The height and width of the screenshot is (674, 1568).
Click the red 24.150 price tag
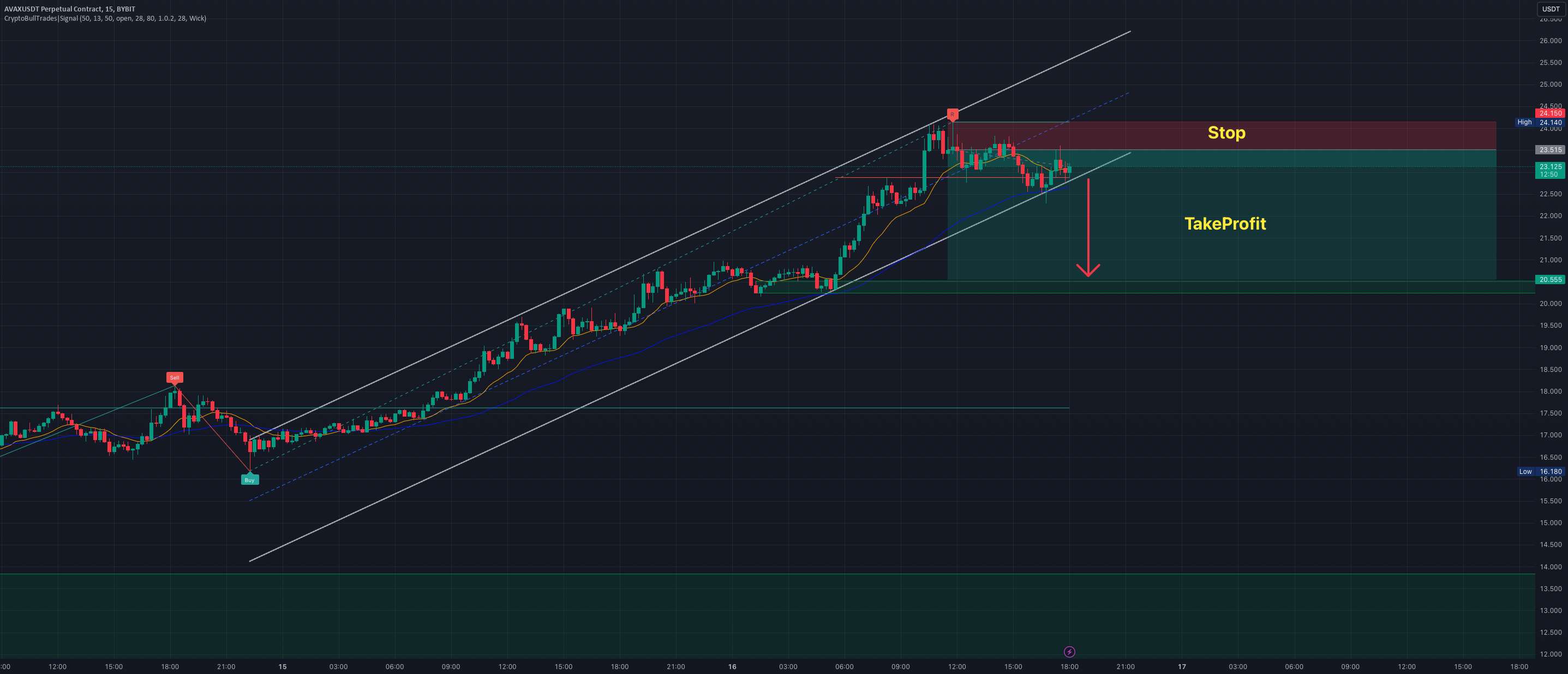point(1550,113)
